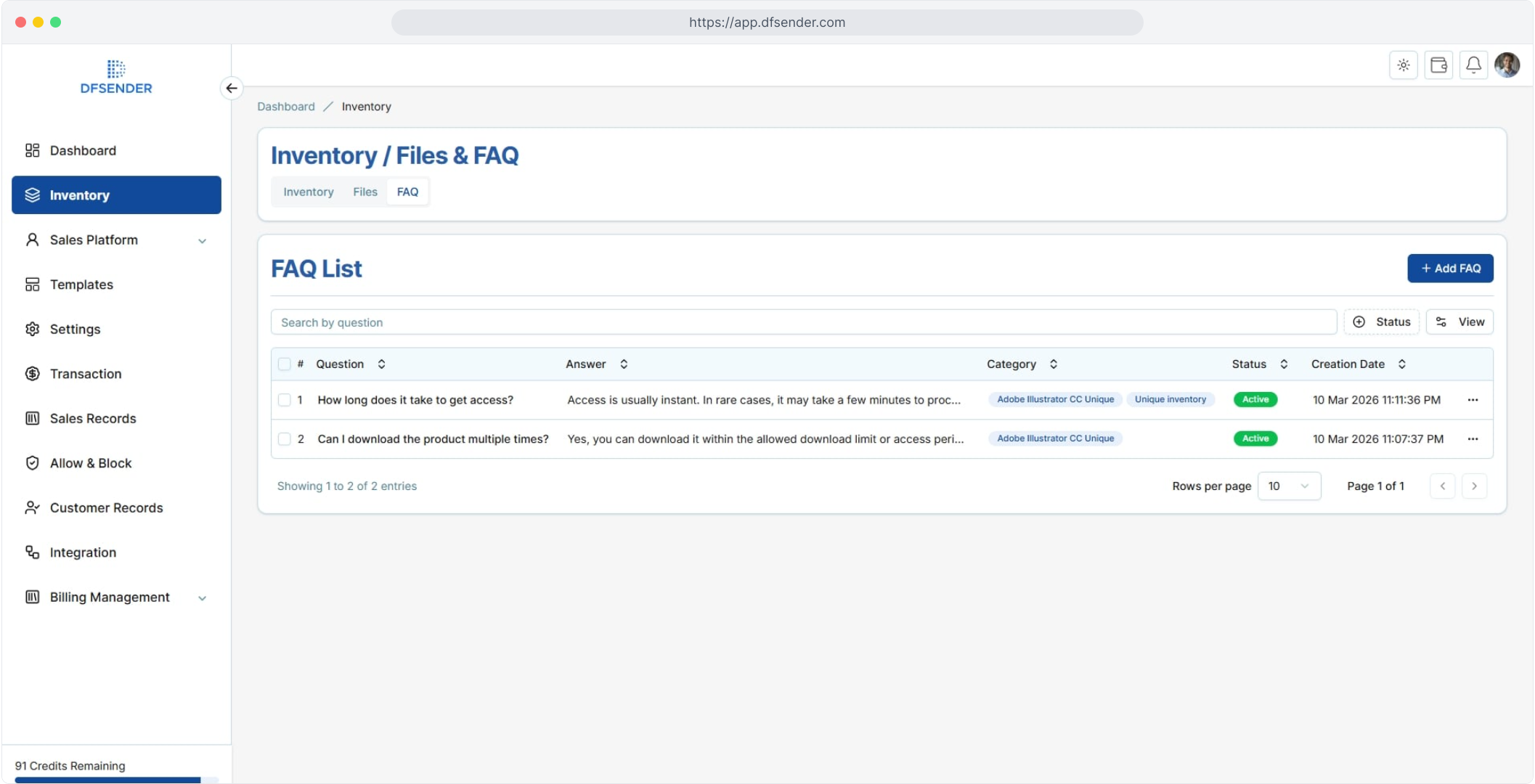
Task: Open row actions for first FAQ
Action: tap(1473, 400)
